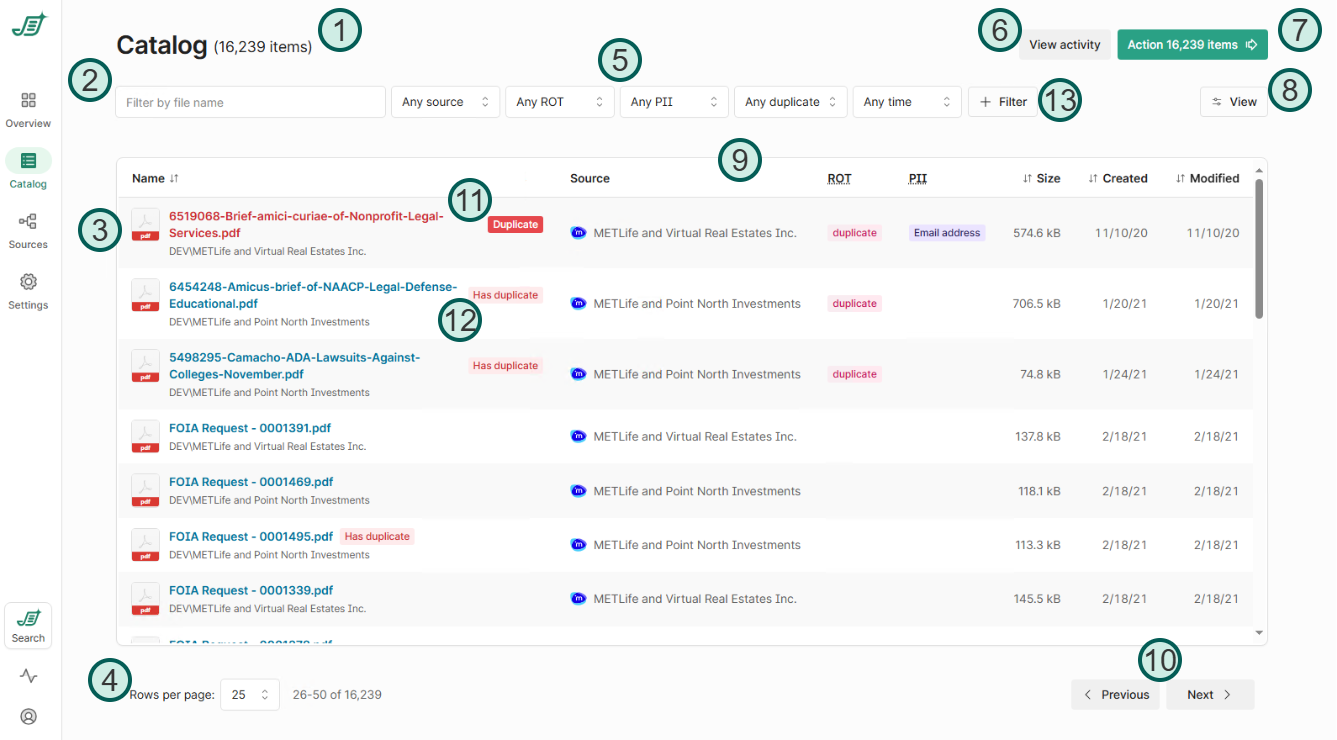1337x740 pixels.
Task: Open the FOIA Request - 0001469.pdf link
Action: coord(251,482)
